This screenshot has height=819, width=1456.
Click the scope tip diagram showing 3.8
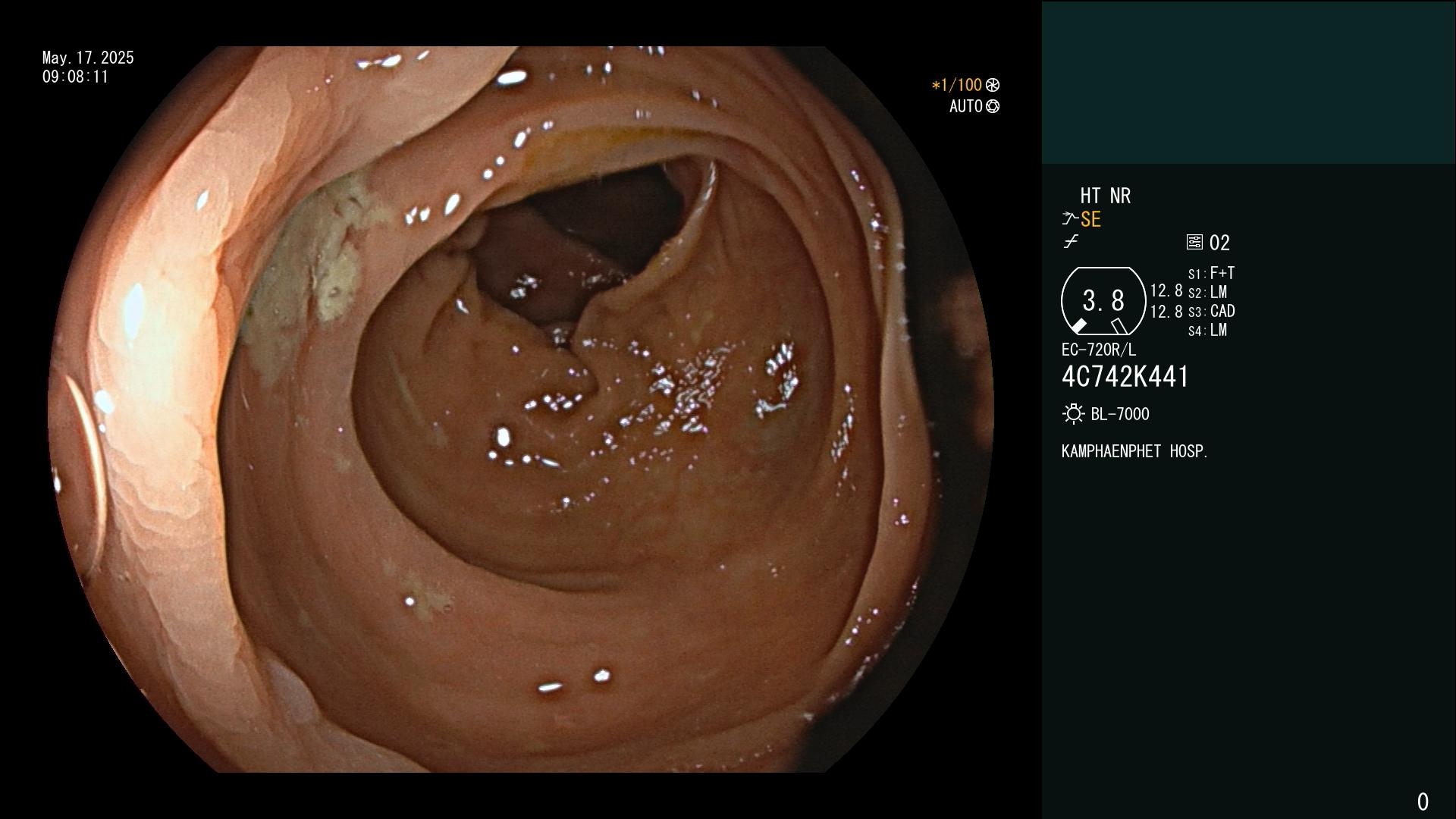(1103, 301)
